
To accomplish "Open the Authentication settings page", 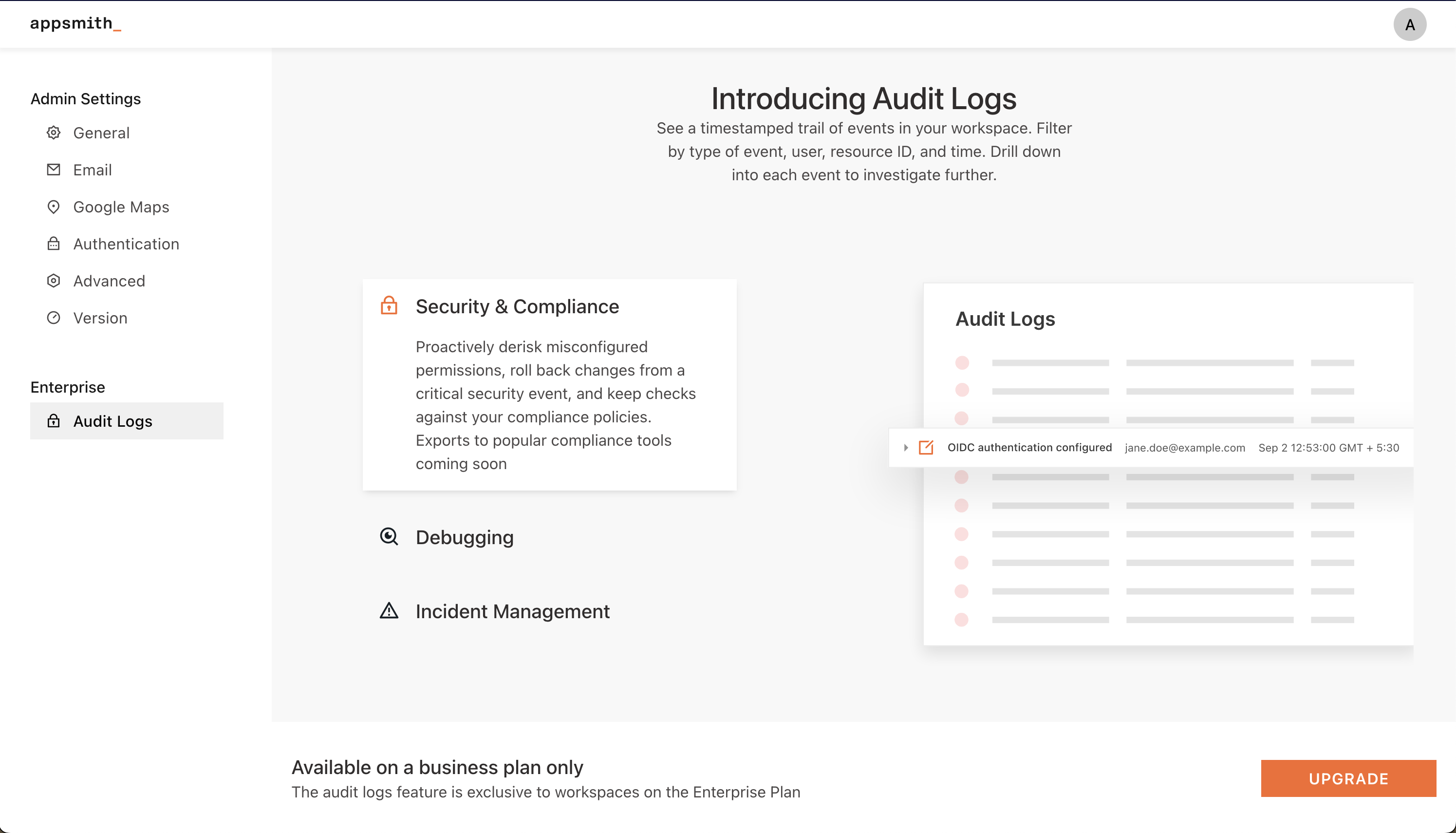I will [x=126, y=244].
